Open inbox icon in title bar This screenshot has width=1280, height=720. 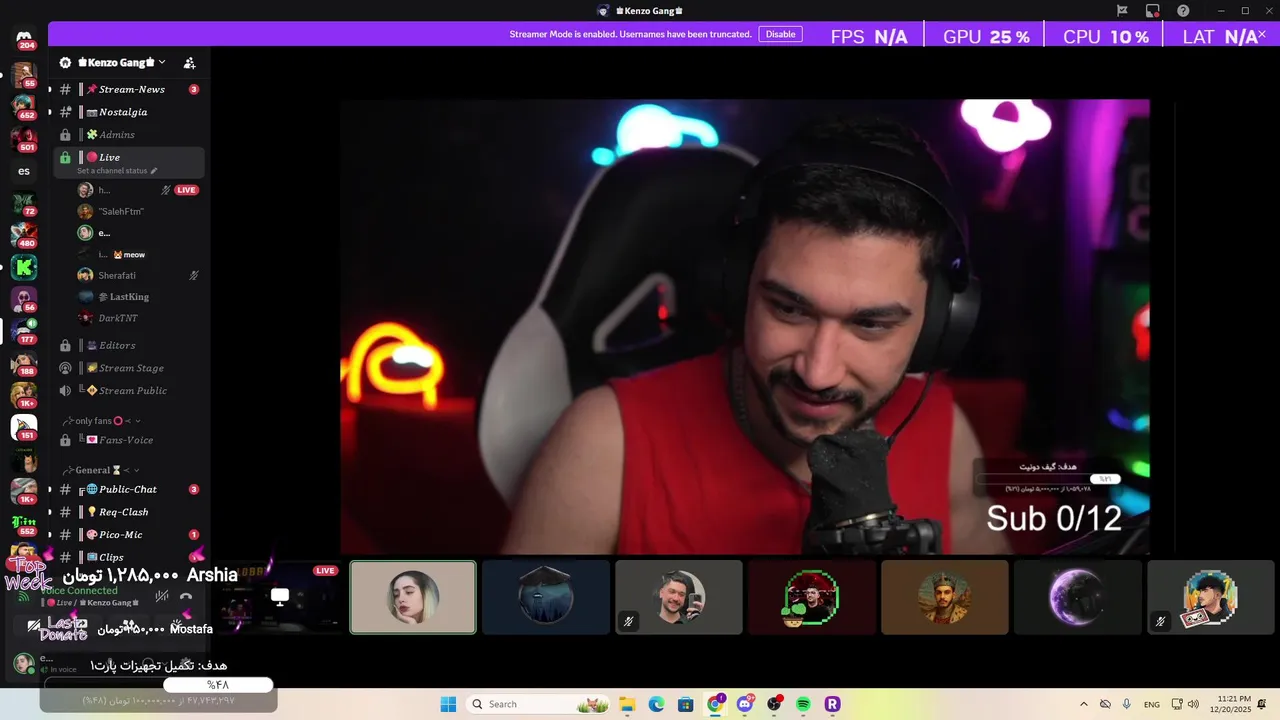(1153, 10)
